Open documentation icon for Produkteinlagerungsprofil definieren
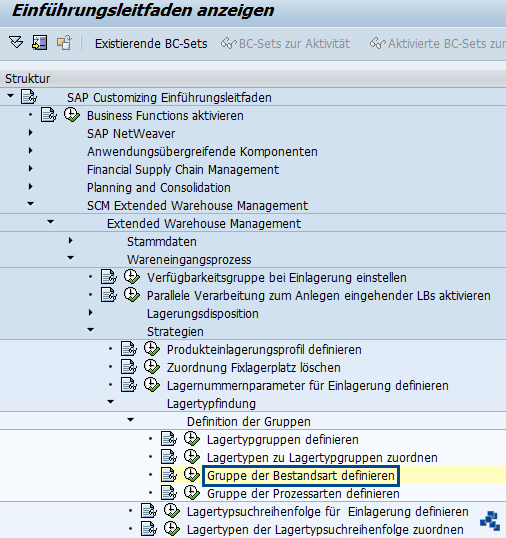This screenshot has height=538, width=506. 129,349
